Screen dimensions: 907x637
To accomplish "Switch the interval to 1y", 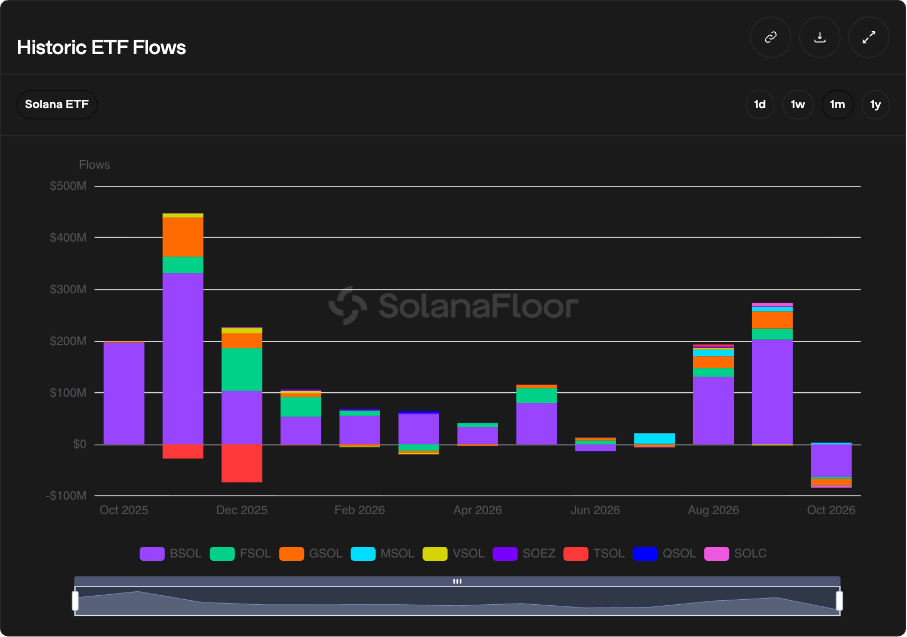I will pos(875,105).
